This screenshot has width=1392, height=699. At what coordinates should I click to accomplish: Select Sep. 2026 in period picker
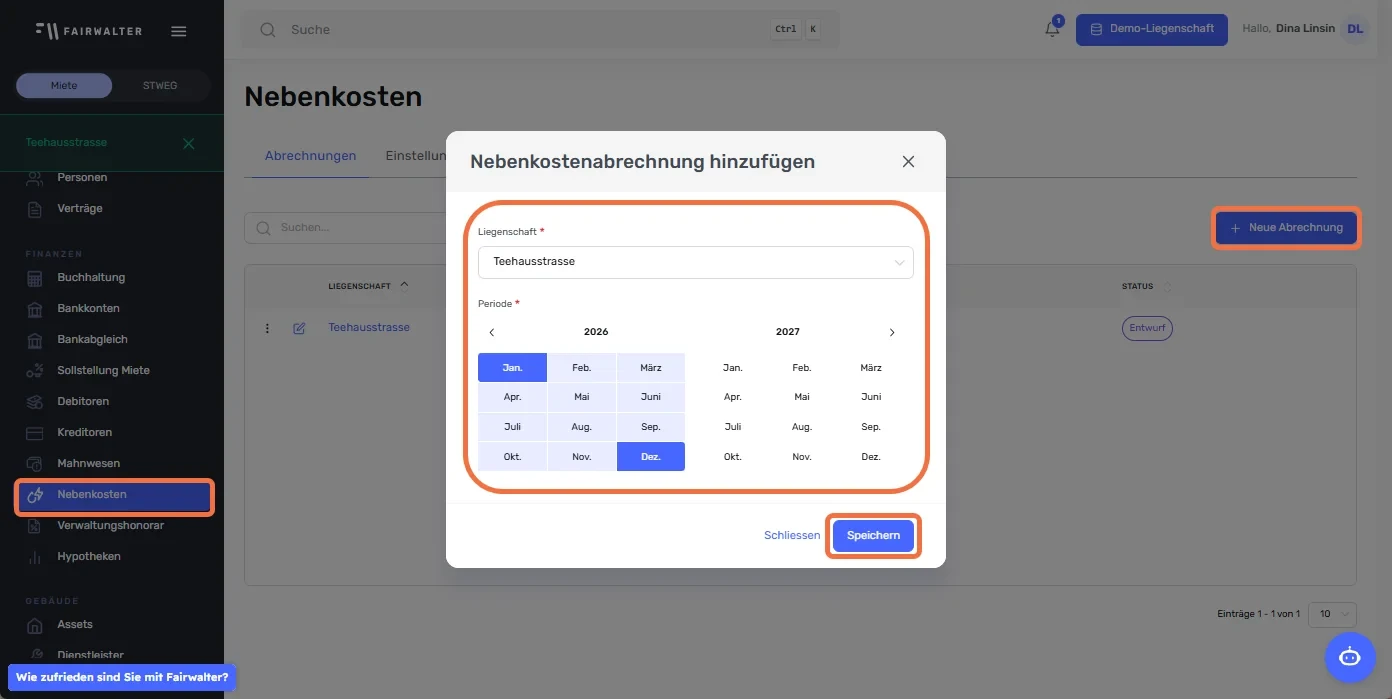651,427
